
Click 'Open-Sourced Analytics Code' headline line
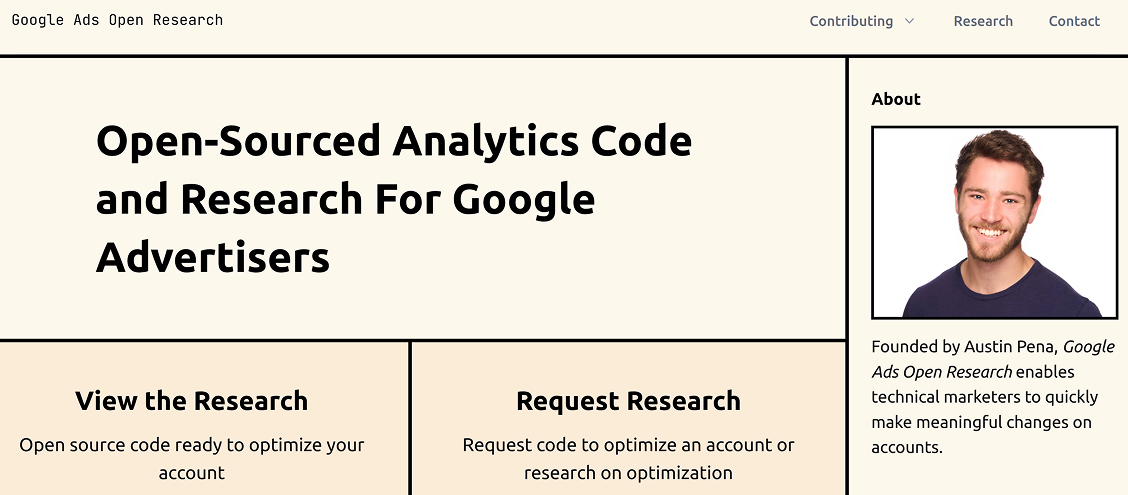pyautogui.click(x=394, y=140)
